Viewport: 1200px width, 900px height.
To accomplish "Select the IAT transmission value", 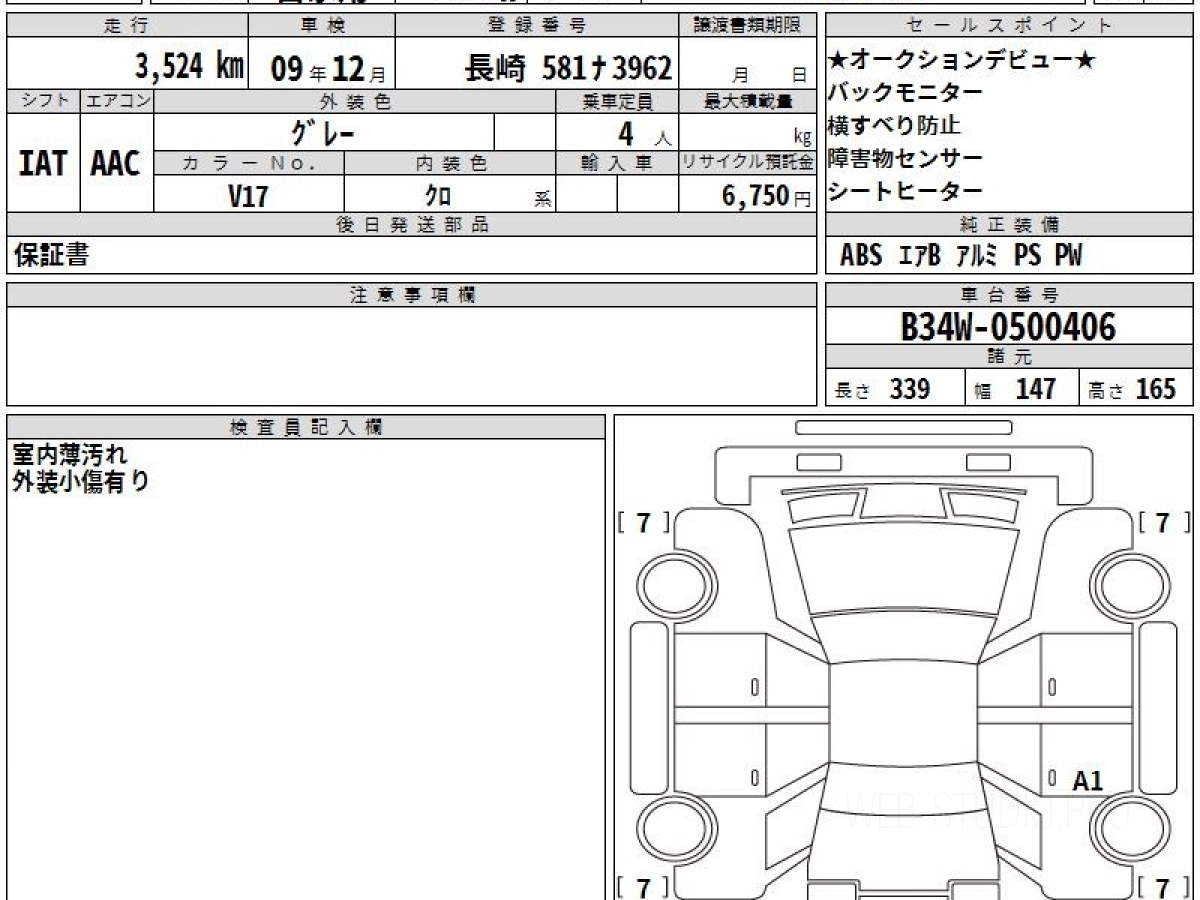I will click(x=43, y=163).
